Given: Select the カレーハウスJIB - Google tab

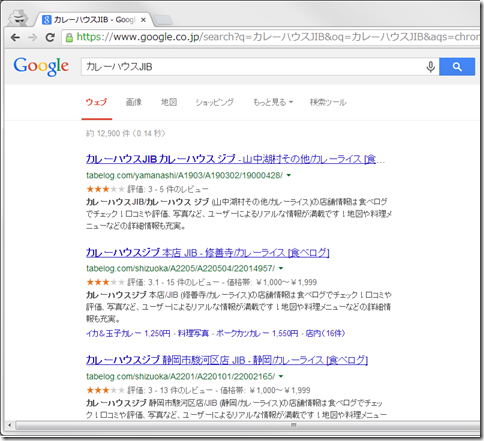Looking at the screenshot, I should [93, 20].
